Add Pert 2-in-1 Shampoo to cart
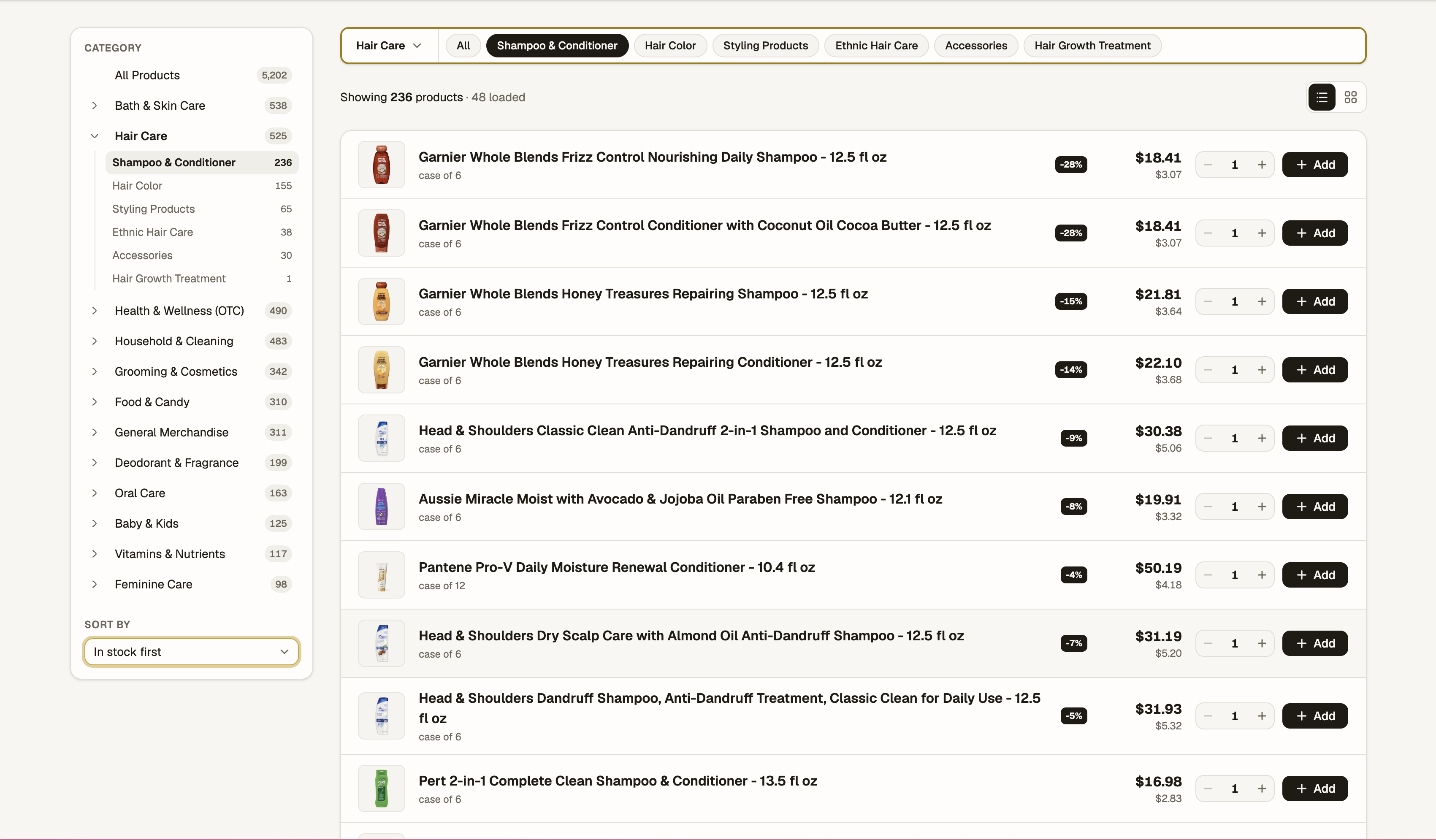Screen dimensions: 1436x840 [1315, 789]
